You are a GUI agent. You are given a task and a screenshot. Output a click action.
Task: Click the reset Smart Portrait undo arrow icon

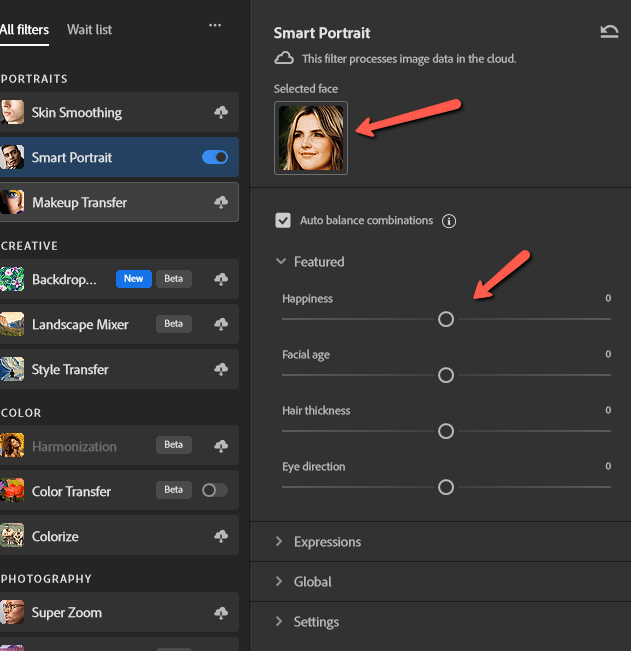(x=609, y=32)
